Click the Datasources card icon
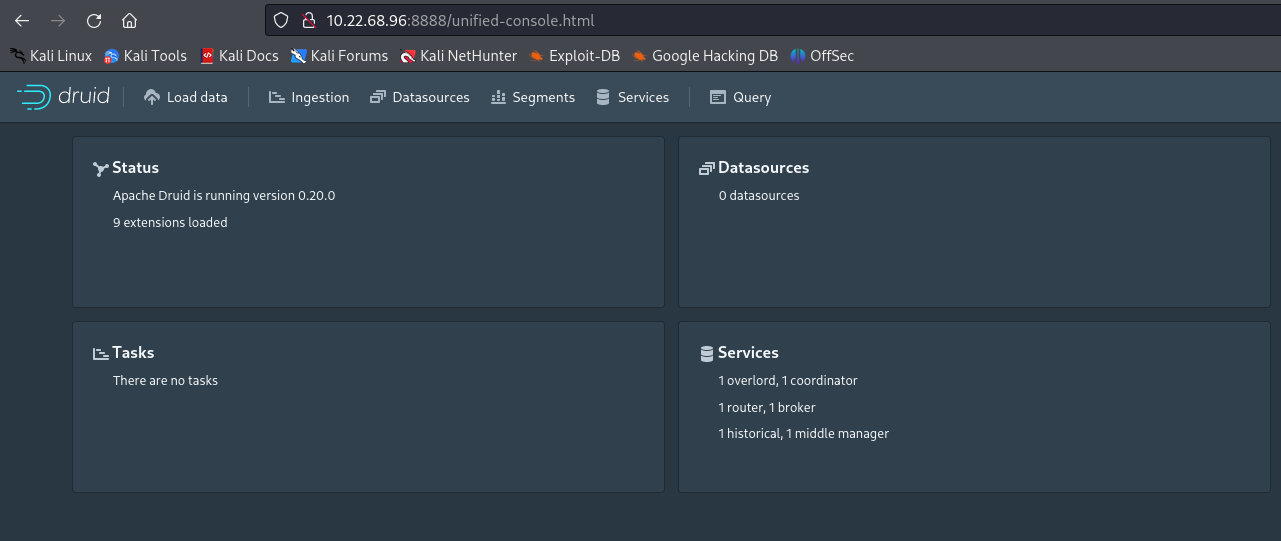 point(706,169)
